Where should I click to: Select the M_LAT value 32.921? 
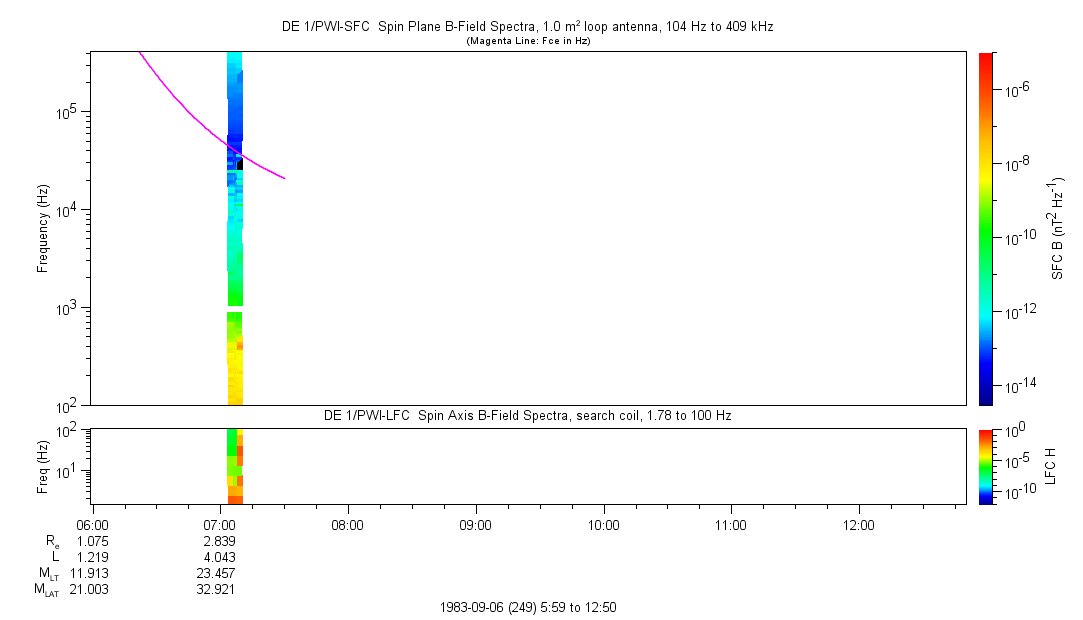[x=219, y=589]
